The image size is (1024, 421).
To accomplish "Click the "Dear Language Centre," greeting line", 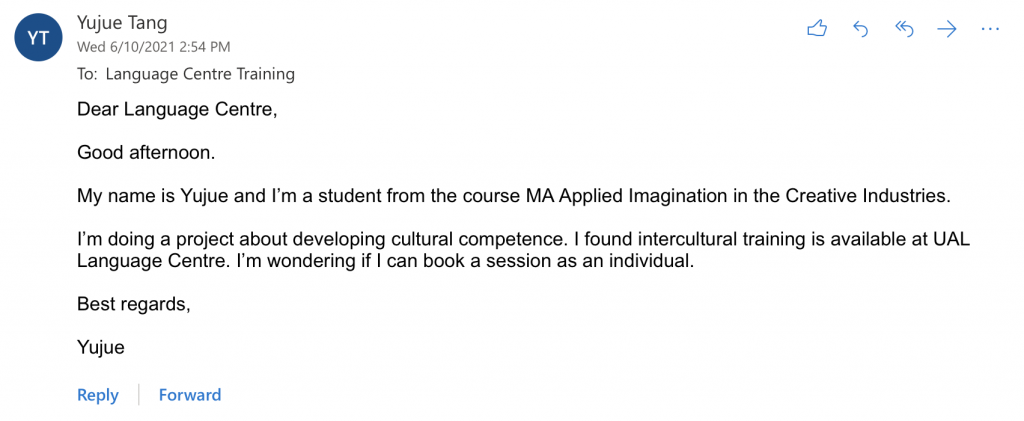I will click(x=176, y=109).
